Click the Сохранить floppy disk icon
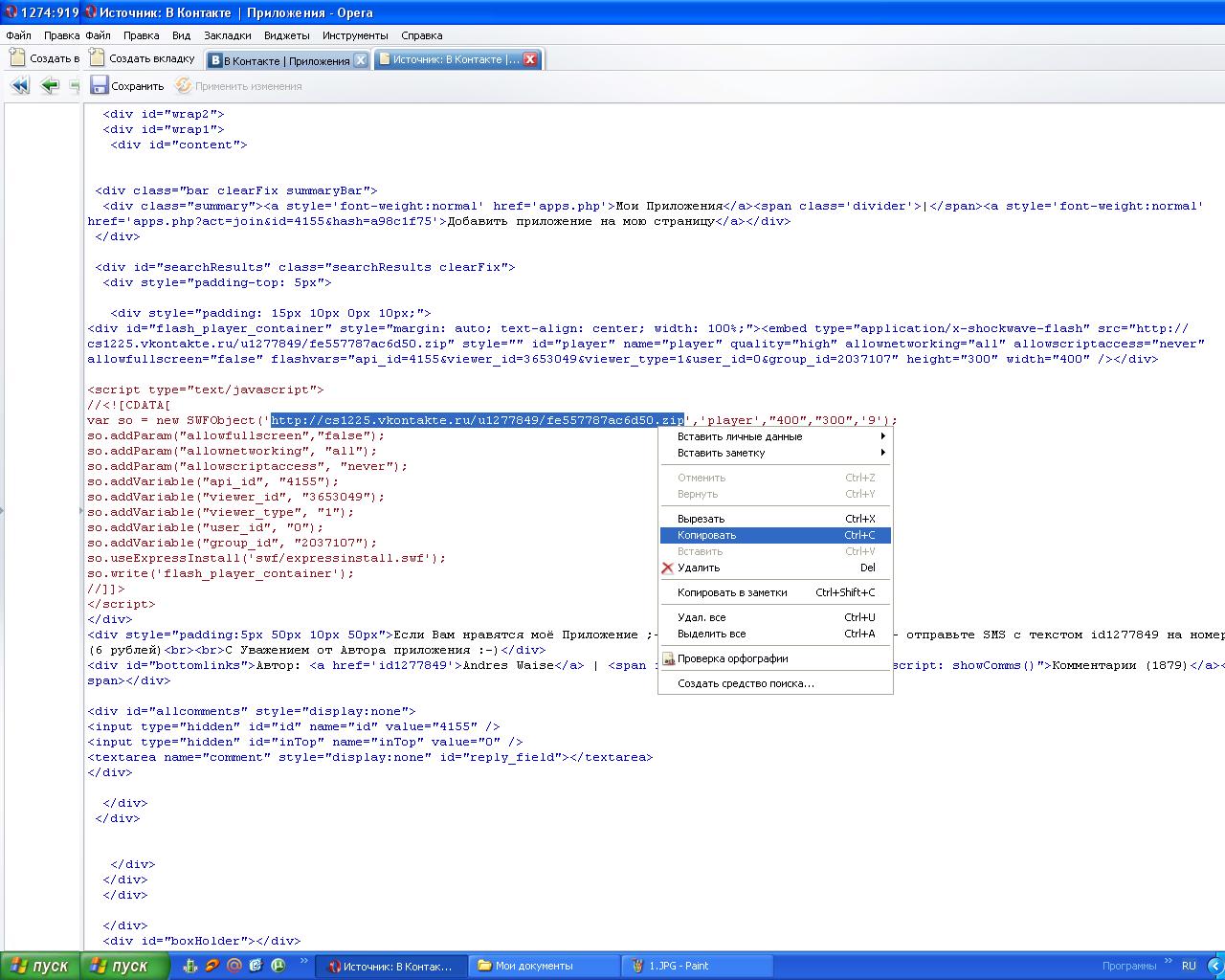 pyautogui.click(x=100, y=85)
